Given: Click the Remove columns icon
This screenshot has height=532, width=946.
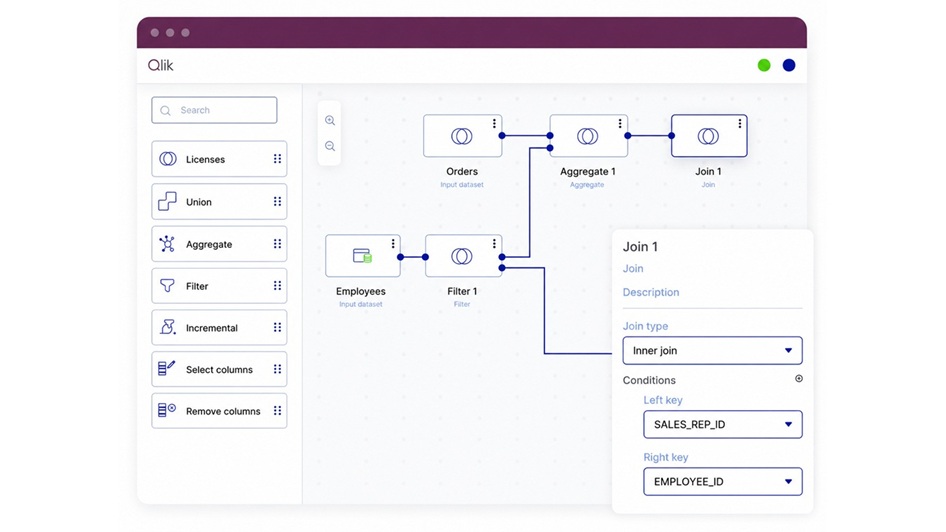Looking at the screenshot, I should pyautogui.click(x=167, y=410).
